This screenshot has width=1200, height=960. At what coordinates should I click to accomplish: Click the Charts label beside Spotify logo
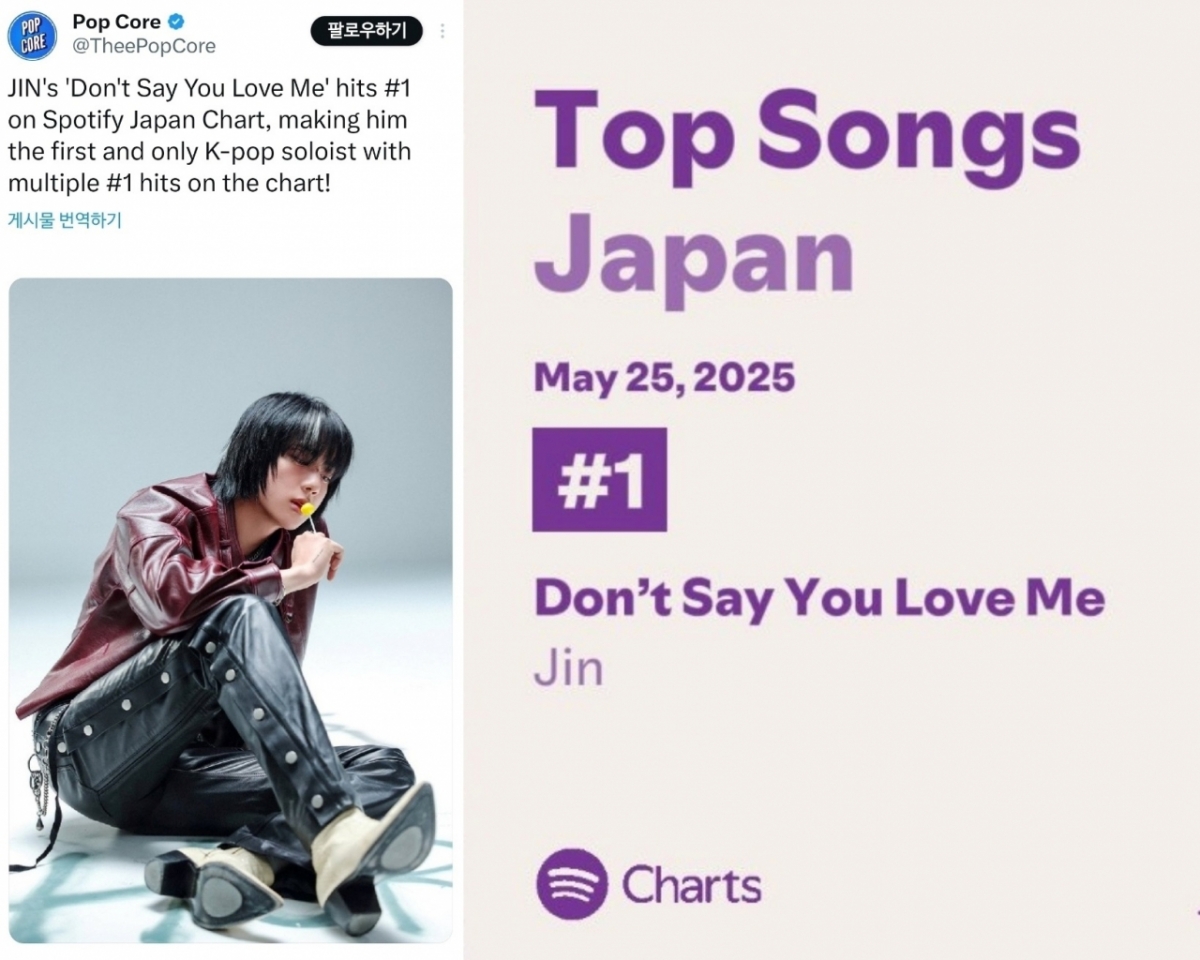point(691,886)
